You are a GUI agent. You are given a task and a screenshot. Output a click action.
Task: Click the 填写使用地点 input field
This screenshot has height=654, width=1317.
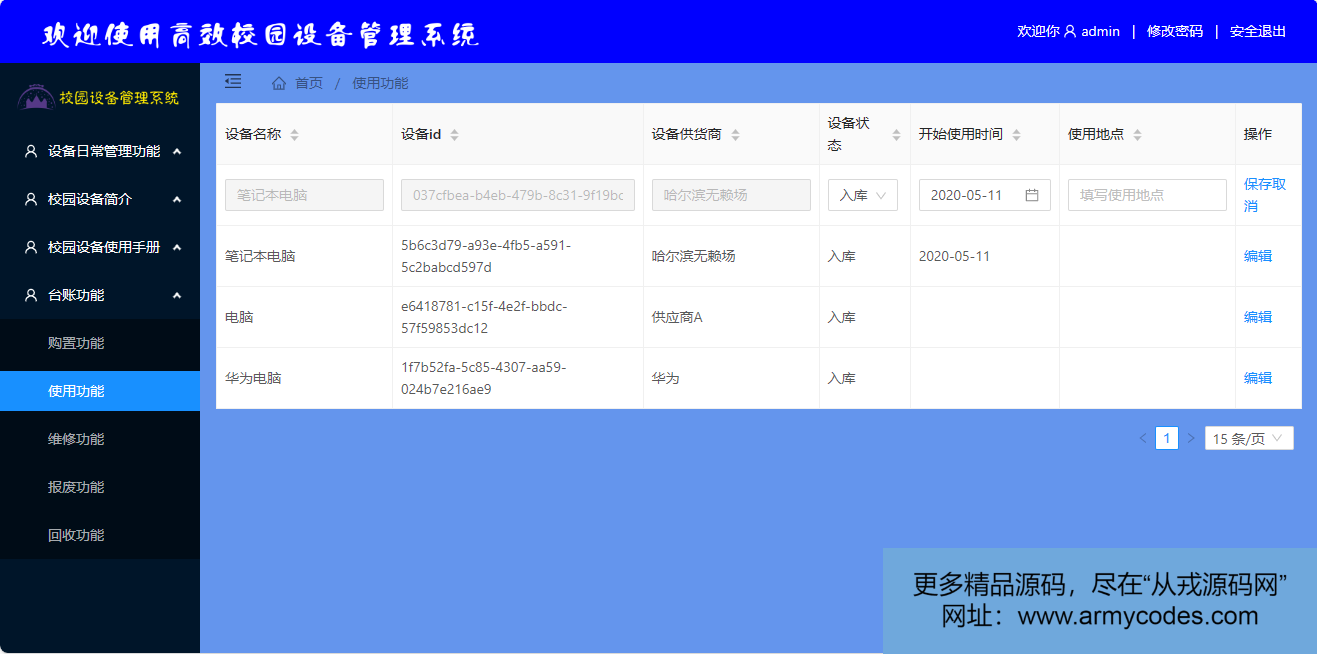1146,195
